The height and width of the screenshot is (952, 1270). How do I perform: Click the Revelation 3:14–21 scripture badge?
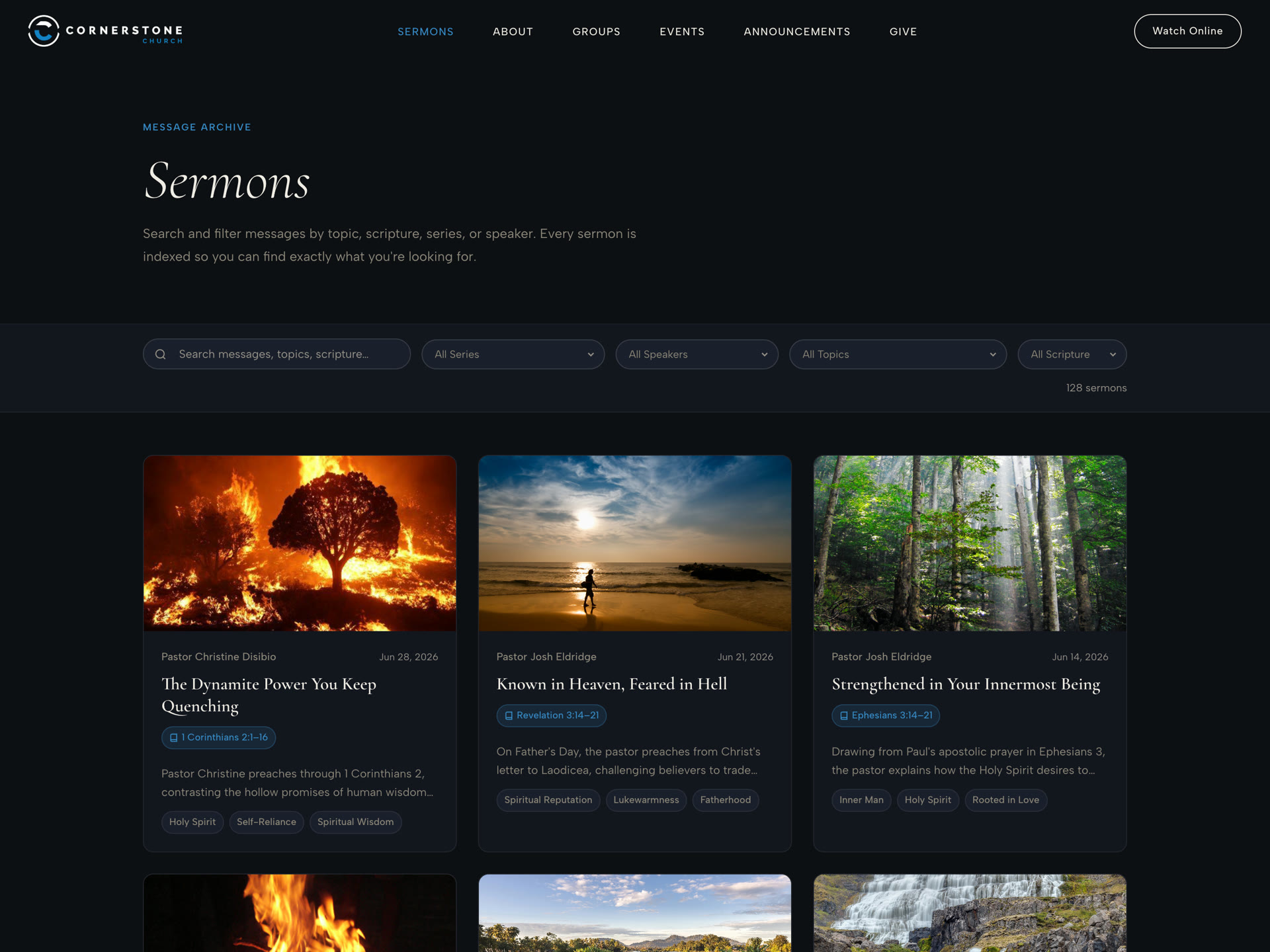coord(551,716)
